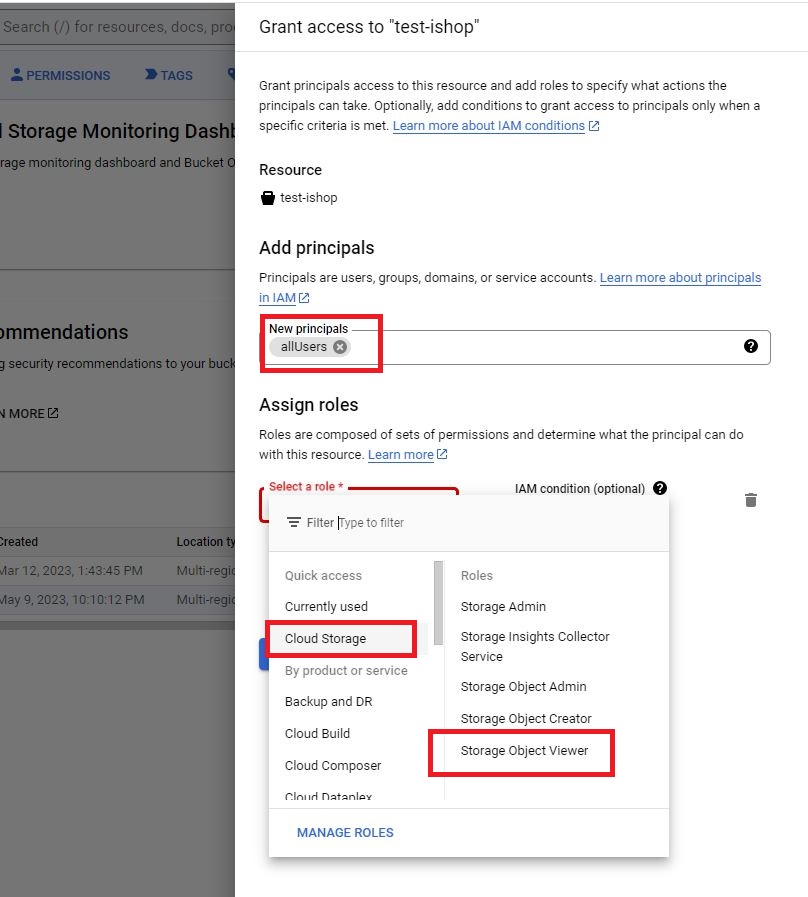The image size is (808, 897).
Task: Select Cloud Storage in quick access
Action: [325, 639]
